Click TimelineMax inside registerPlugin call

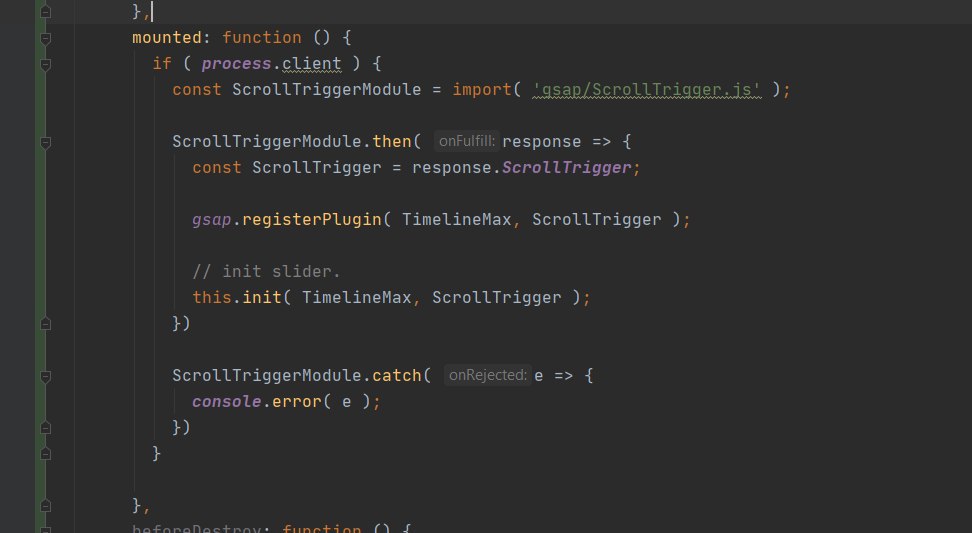(x=456, y=220)
